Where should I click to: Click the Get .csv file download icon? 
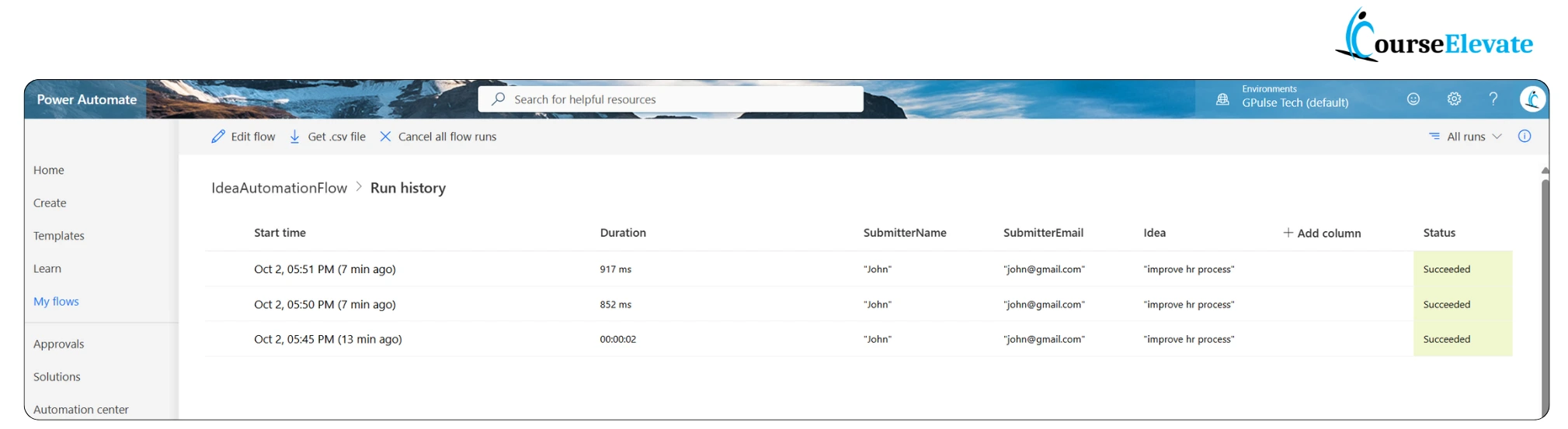pyautogui.click(x=295, y=137)
